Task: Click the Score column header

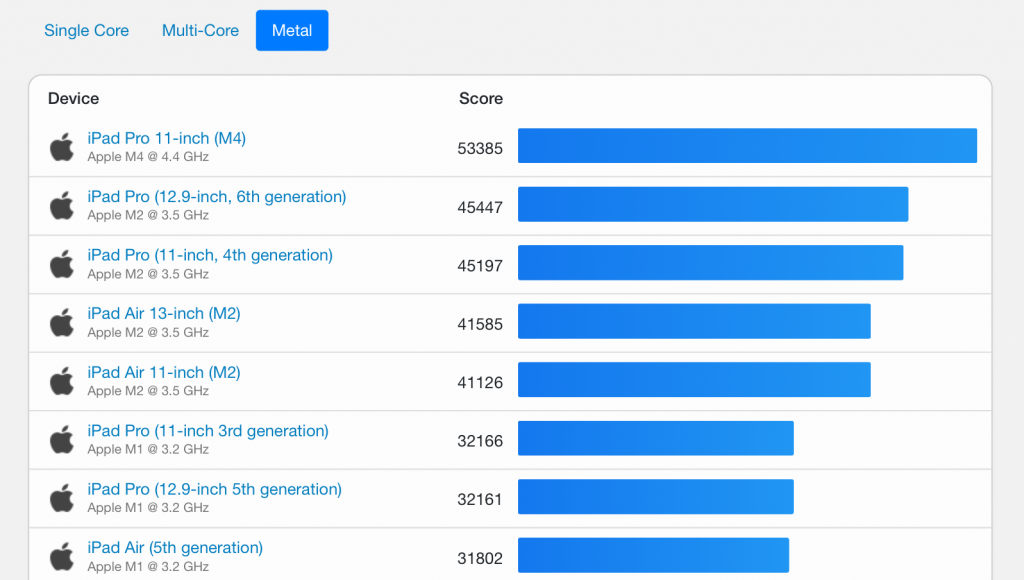Action: point(481,98)
